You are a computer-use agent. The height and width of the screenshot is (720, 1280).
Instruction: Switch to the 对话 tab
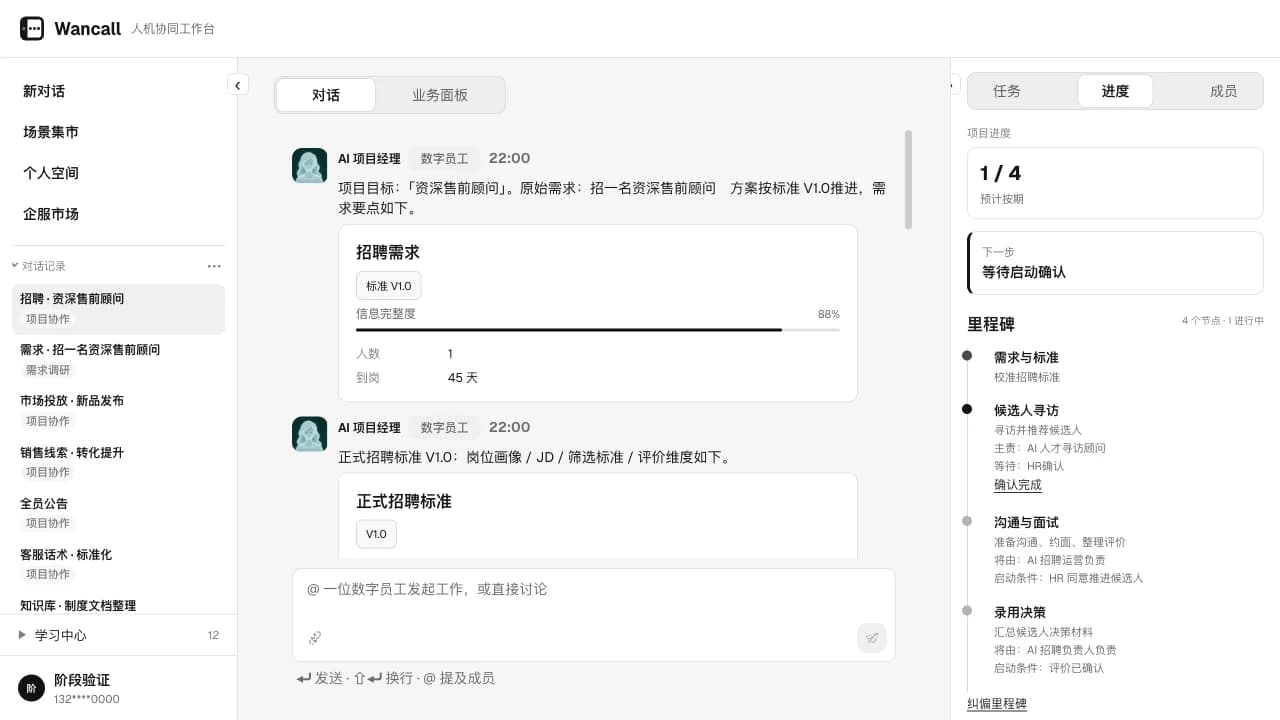click(x=326, y=95)
